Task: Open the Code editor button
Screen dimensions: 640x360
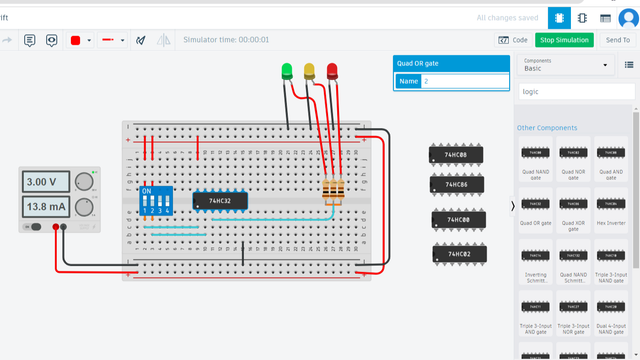Action: click(513, 40)
